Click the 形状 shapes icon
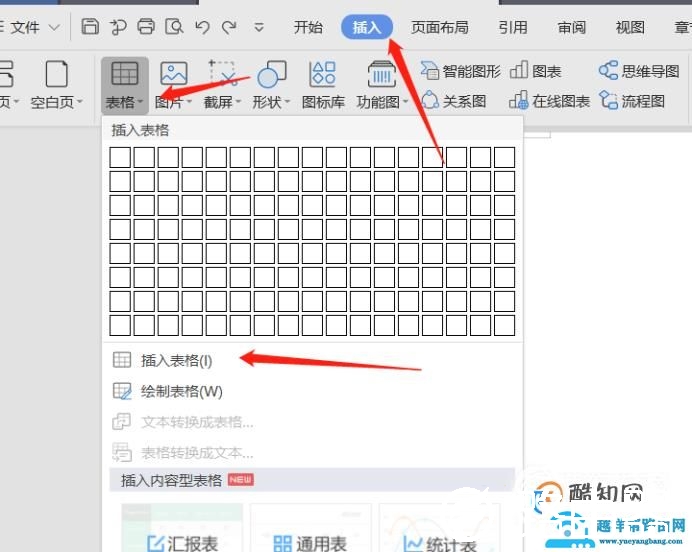The image size is (692, 552). click(x=271, y=74)
